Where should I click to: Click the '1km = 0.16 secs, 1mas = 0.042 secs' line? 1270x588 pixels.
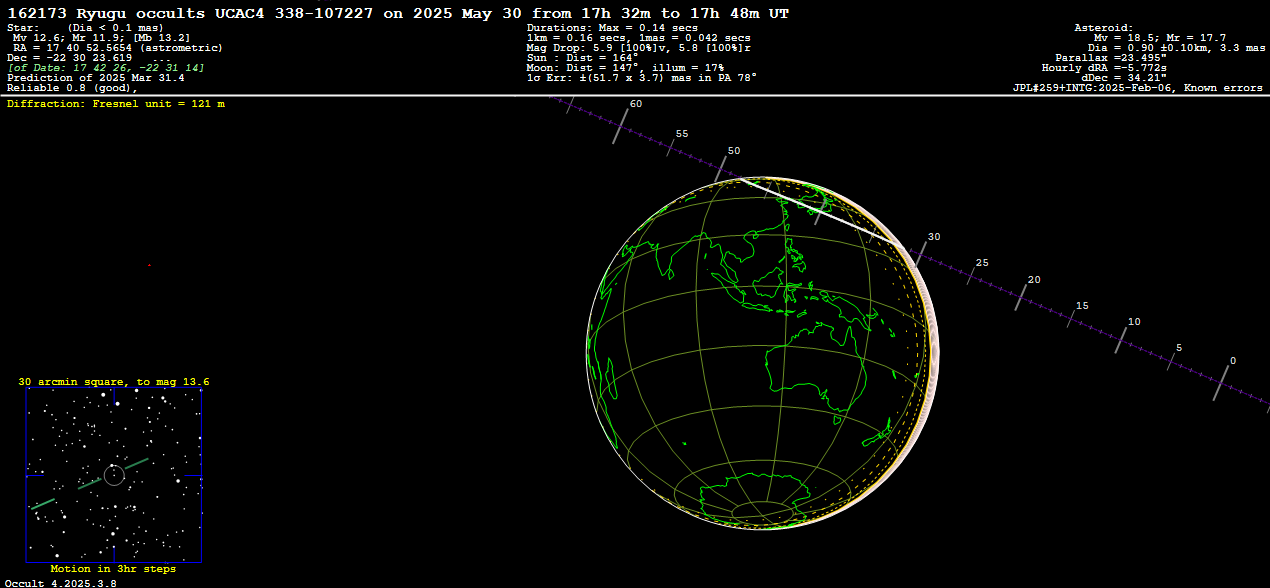coord(639,38)
